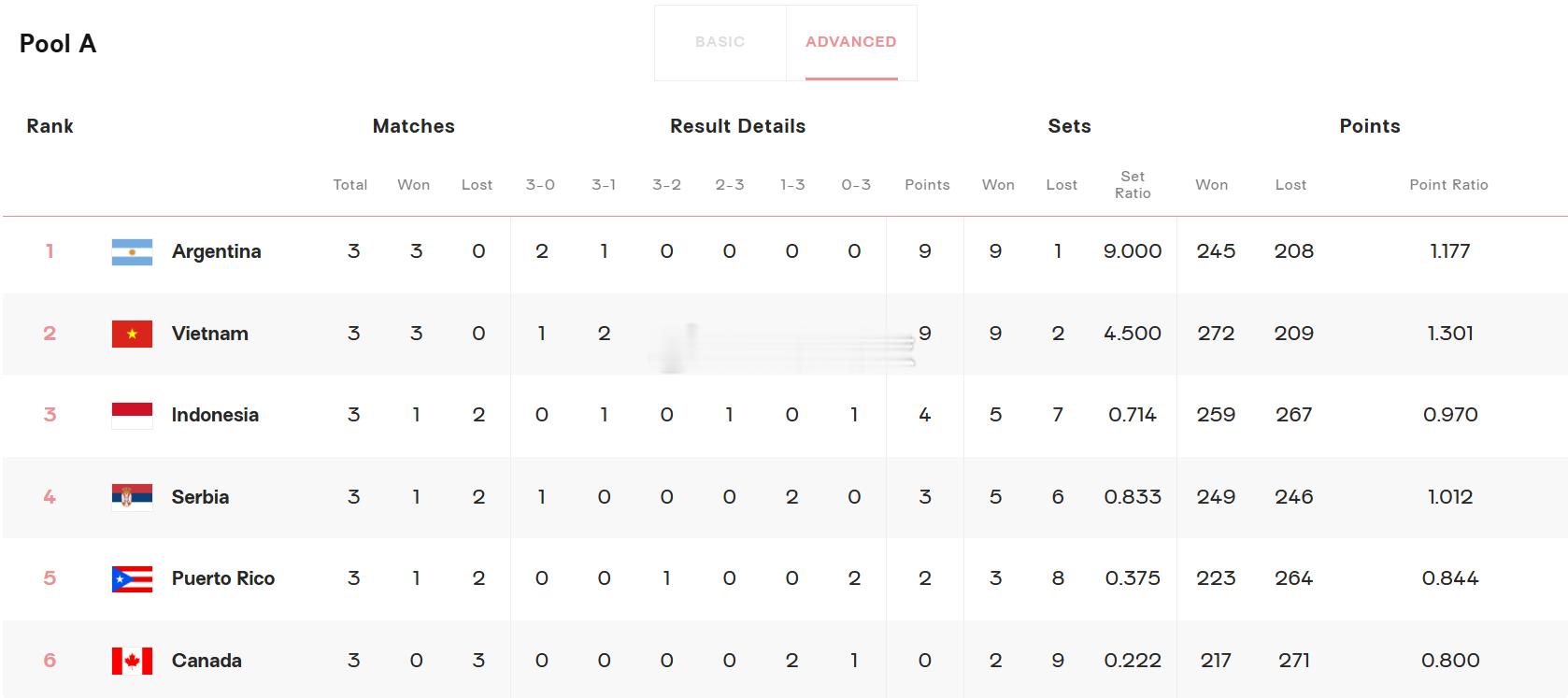1568x698 pixels.
Task: Click the Canada team name
Action: pyautogui.click(x=207, y=661)
